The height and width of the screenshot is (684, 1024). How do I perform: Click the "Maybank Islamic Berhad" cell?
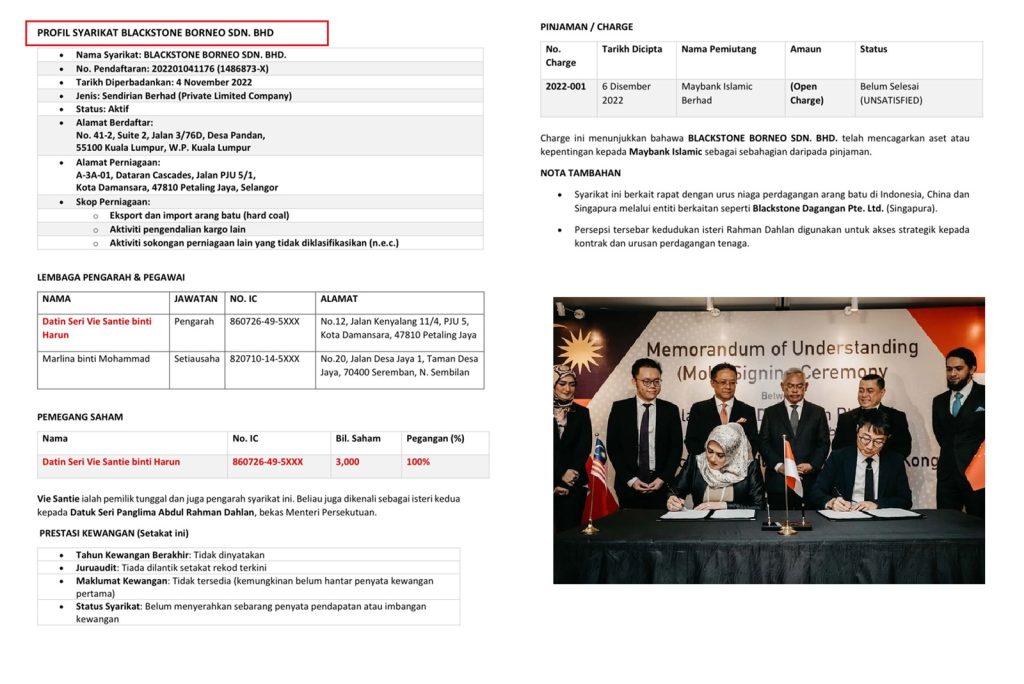click(716, 93)
